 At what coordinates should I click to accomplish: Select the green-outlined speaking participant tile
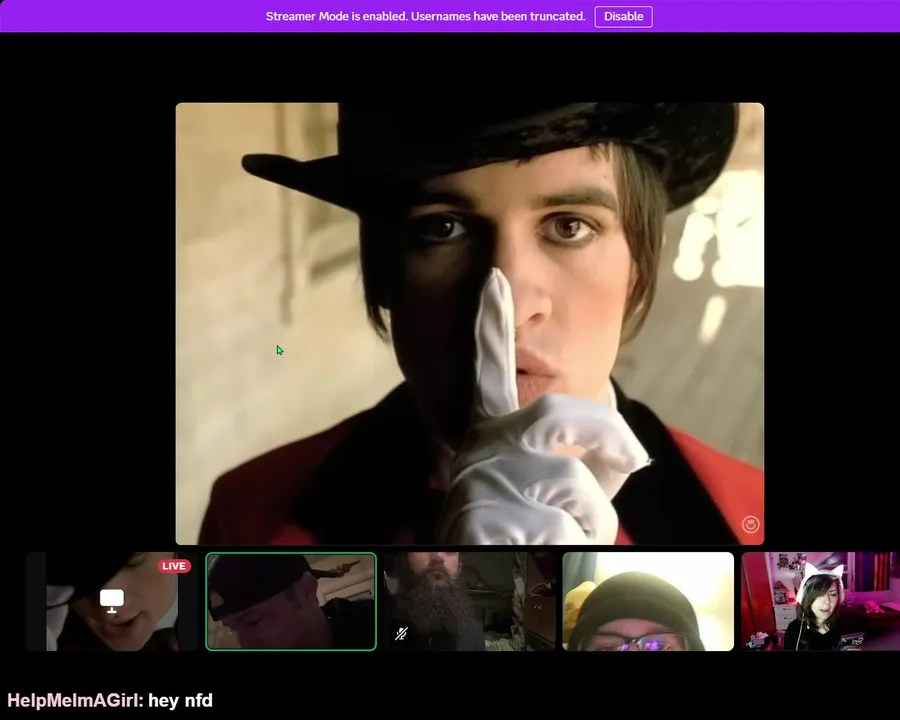(x=291, y=601)
